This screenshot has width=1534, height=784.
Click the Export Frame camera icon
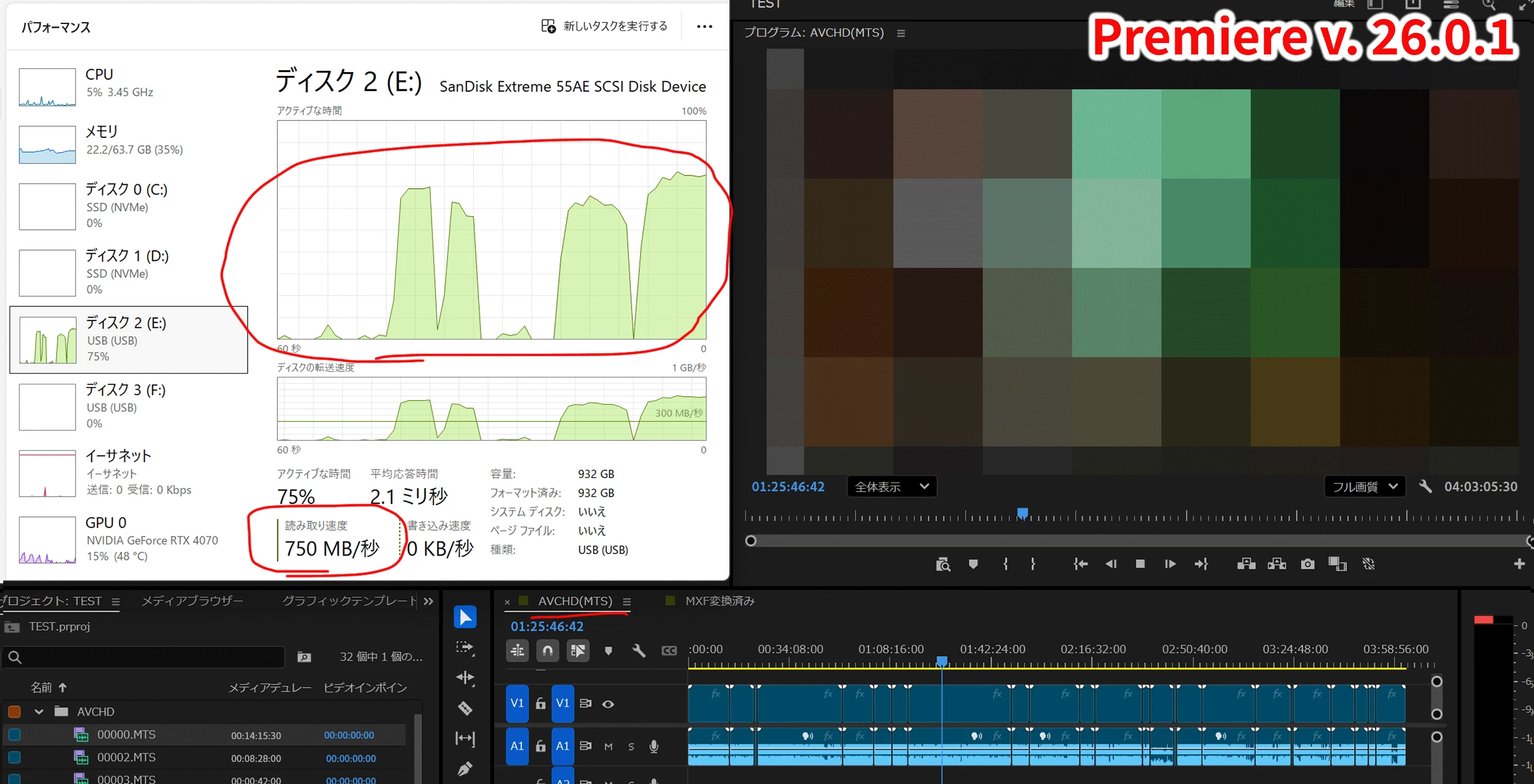[1307, 564]
